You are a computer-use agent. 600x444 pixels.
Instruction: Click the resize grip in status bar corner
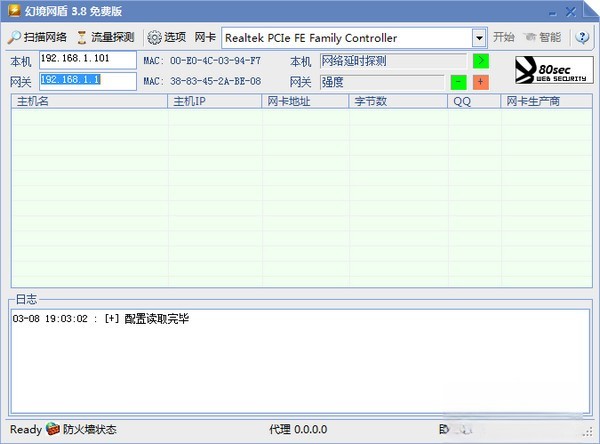coord(587,432)
